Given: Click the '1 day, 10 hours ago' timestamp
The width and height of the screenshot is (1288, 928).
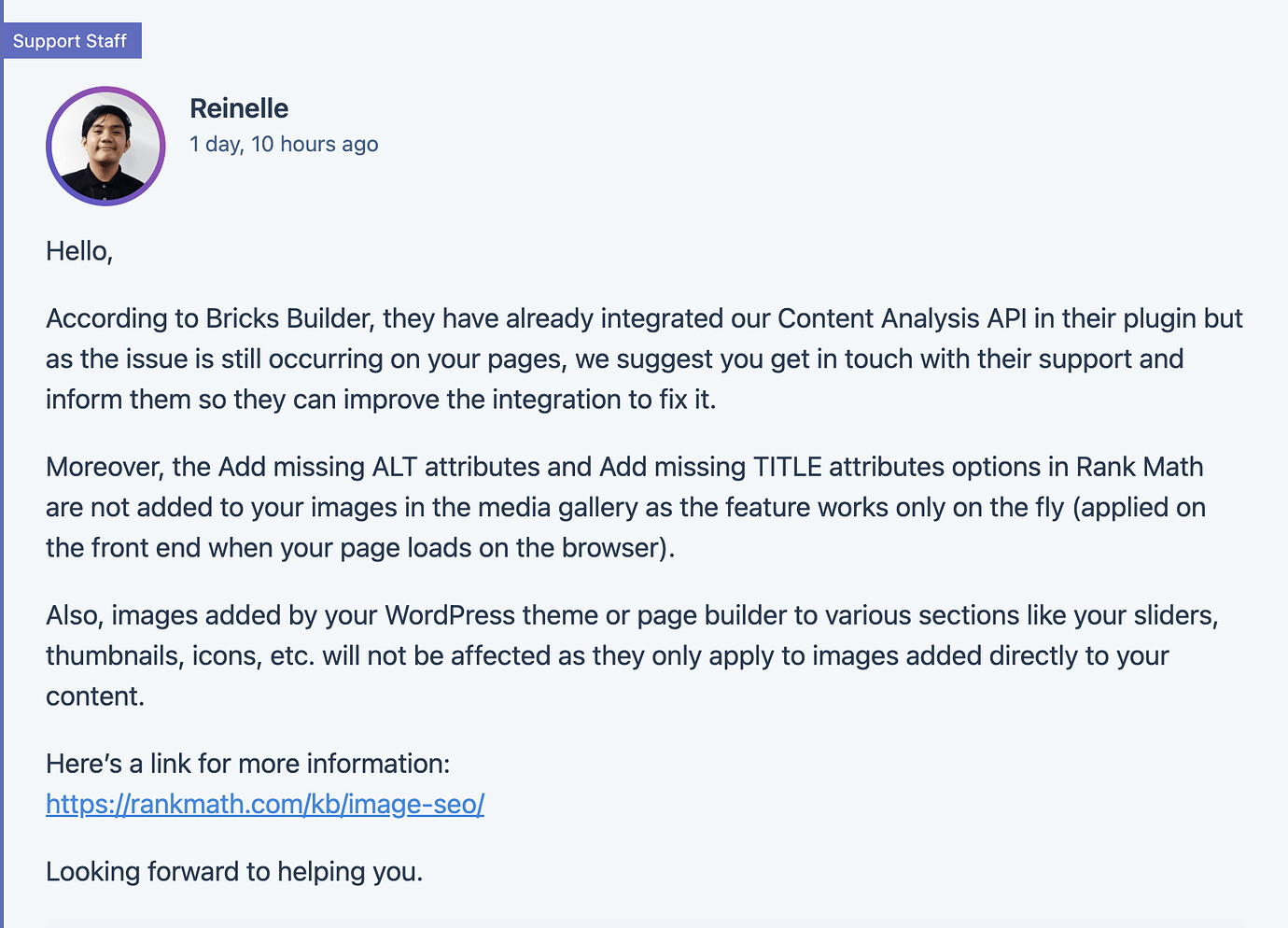Looking at the screenshot, I should coord(284,144).
